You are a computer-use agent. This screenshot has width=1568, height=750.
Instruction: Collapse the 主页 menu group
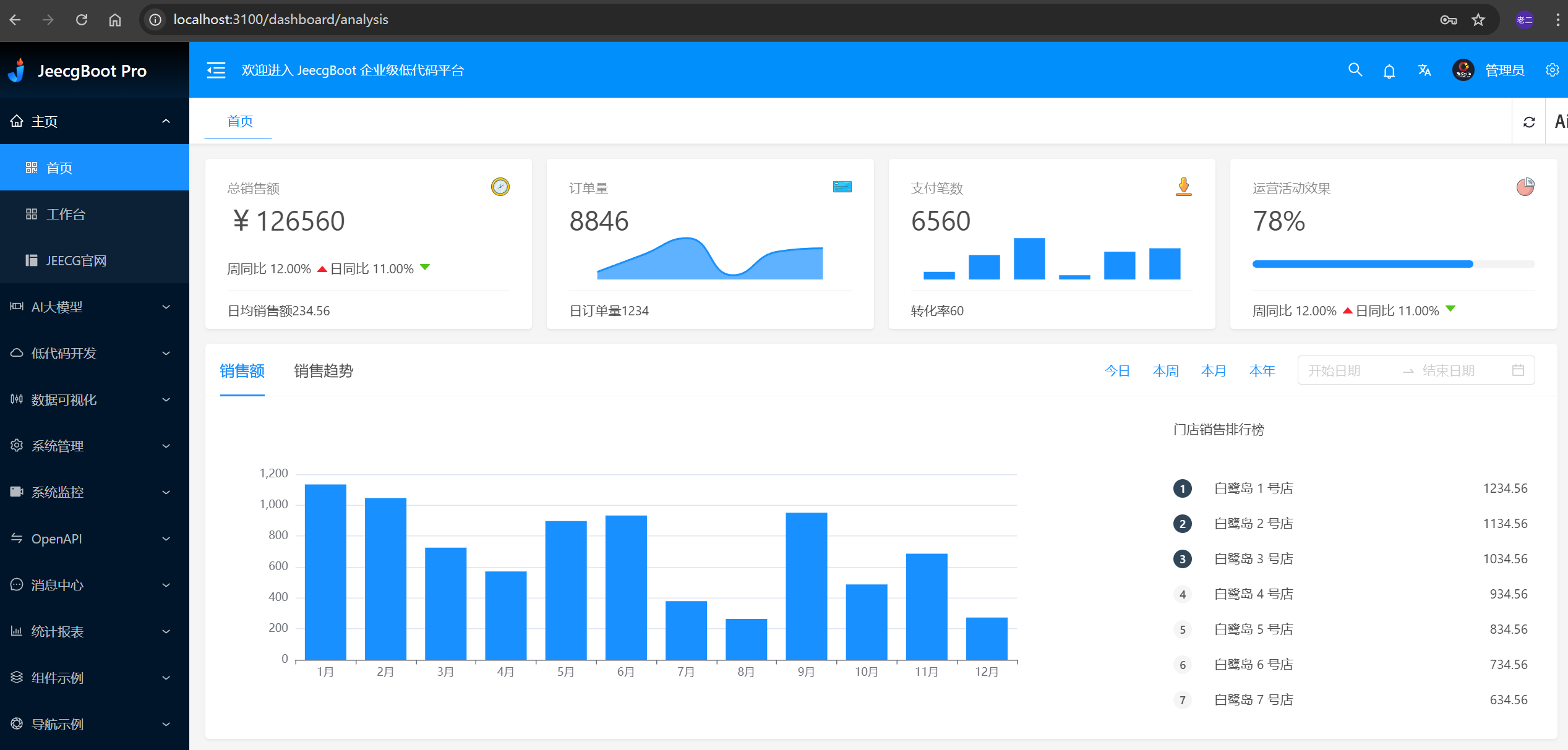pyautogui.click(x=95, y=121)
